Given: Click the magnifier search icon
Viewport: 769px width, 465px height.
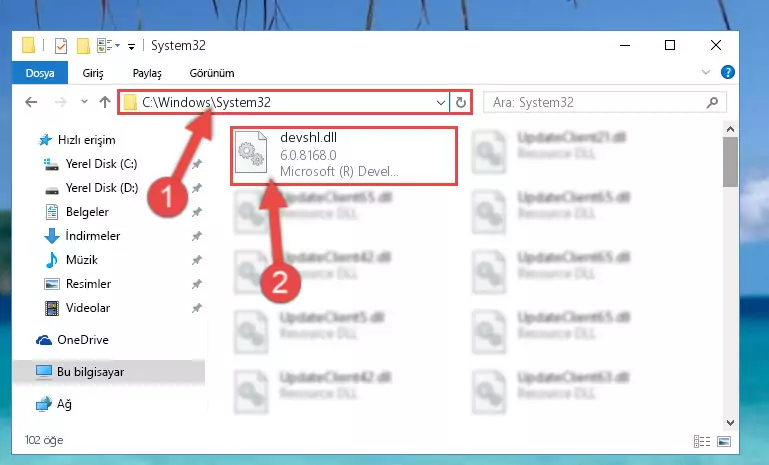Looking at the screenshot, I should tap(713, 102).
